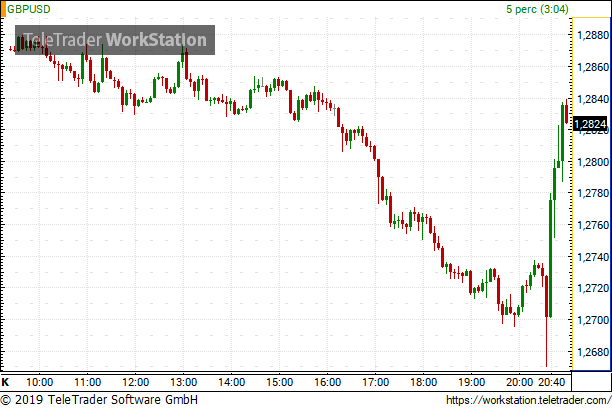Click the 17:00 time axis label
The height and width of the screenshot is (409, 612).
click(375, 382)
